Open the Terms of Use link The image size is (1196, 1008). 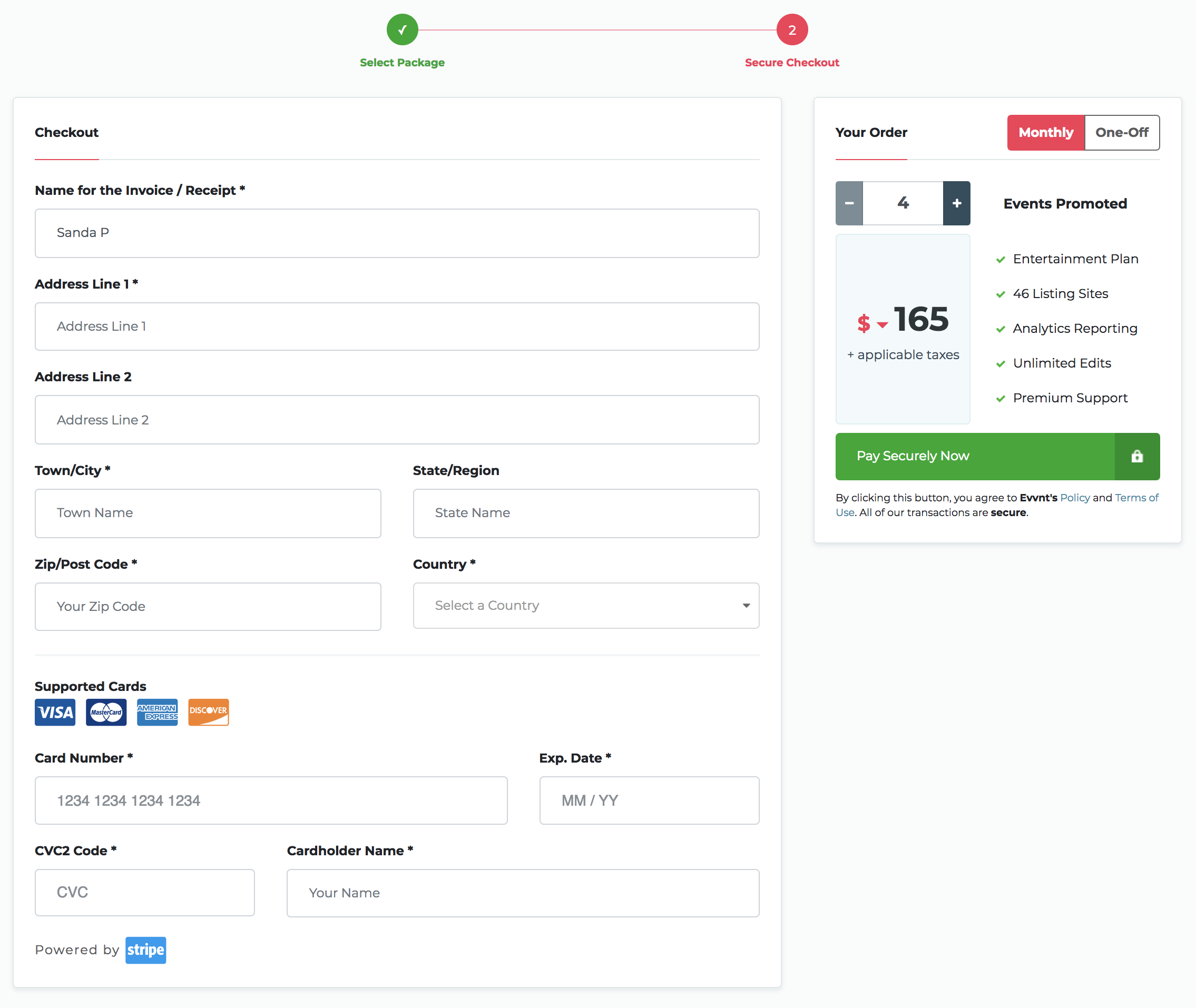pos(1136,498)
